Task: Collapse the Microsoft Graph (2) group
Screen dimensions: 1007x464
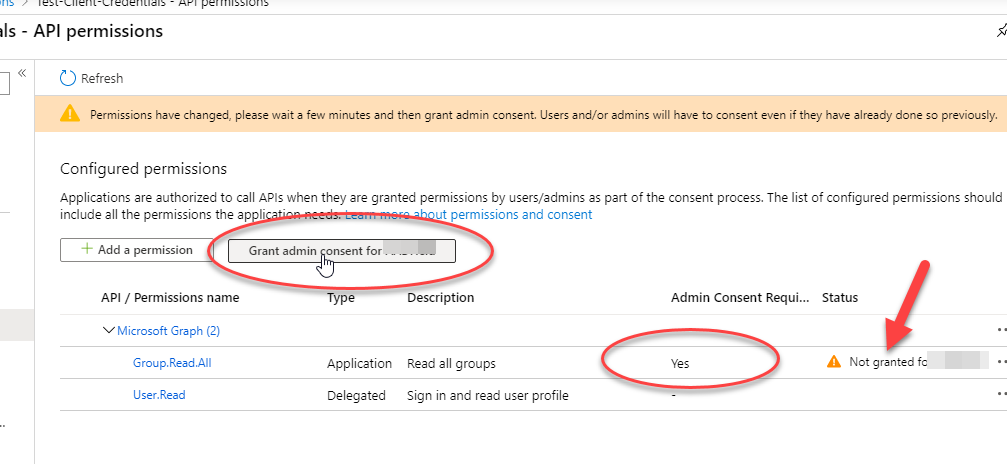Action: (108, 330)
